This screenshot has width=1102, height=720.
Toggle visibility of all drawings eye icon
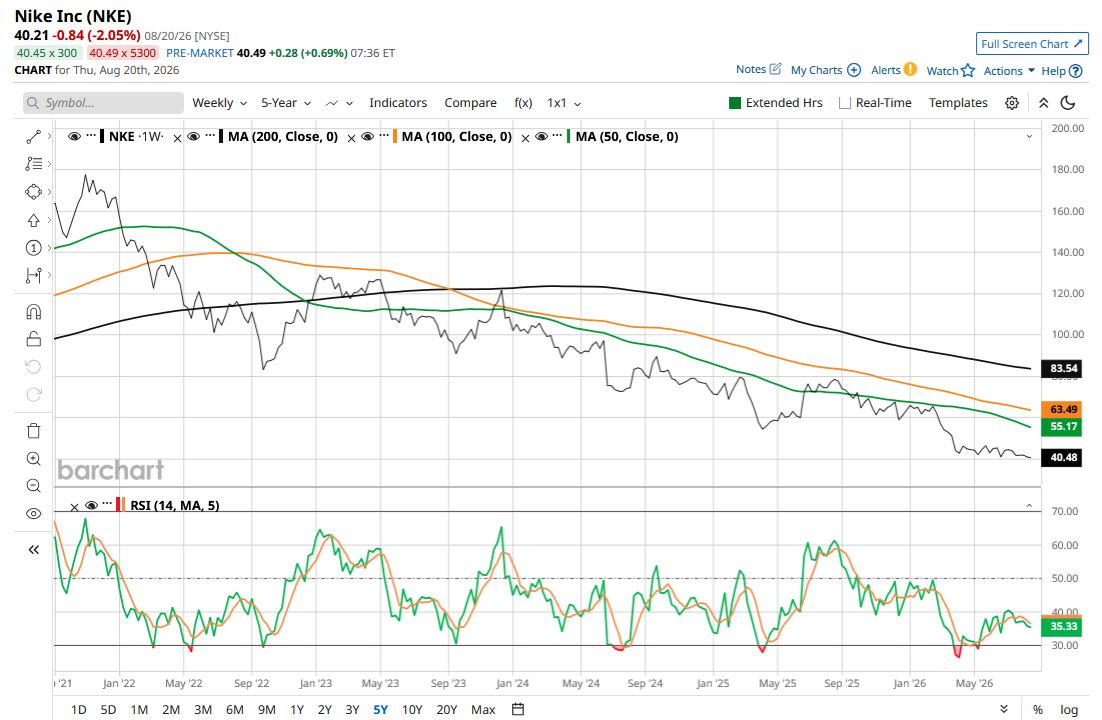[33, 513]
